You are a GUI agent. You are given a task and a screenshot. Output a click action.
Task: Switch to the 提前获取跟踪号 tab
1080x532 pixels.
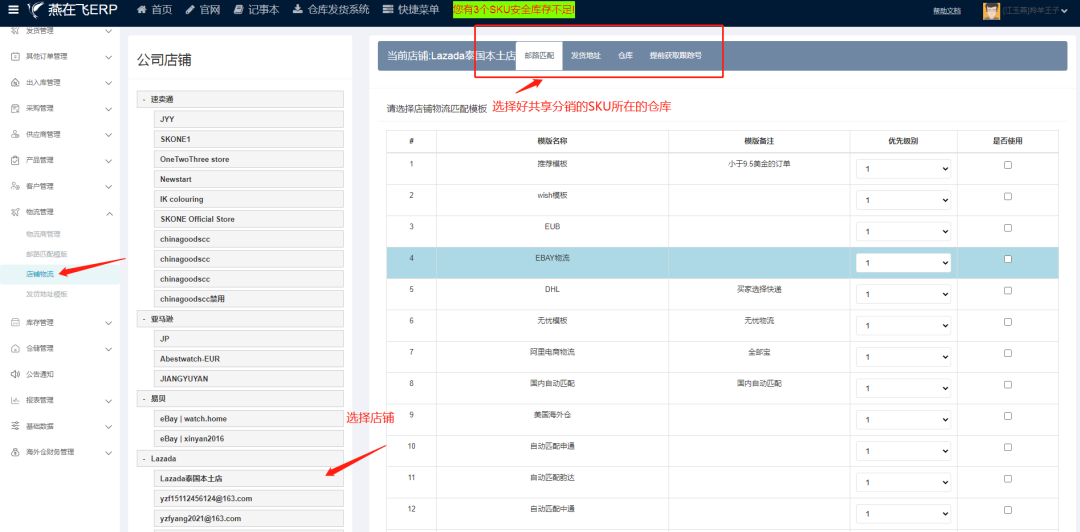676,56
